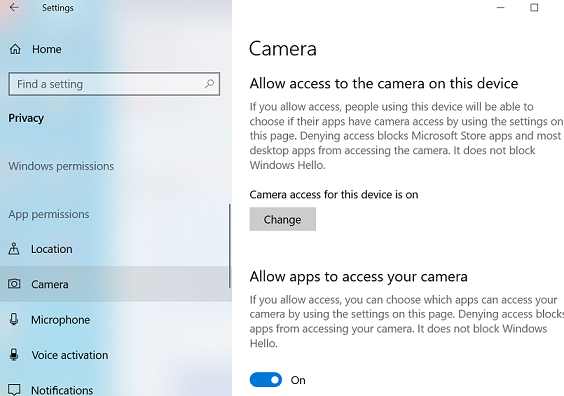This screenshot has height=396, width=564.
Task: Click the Location pin icon
Action: [14, 249]
